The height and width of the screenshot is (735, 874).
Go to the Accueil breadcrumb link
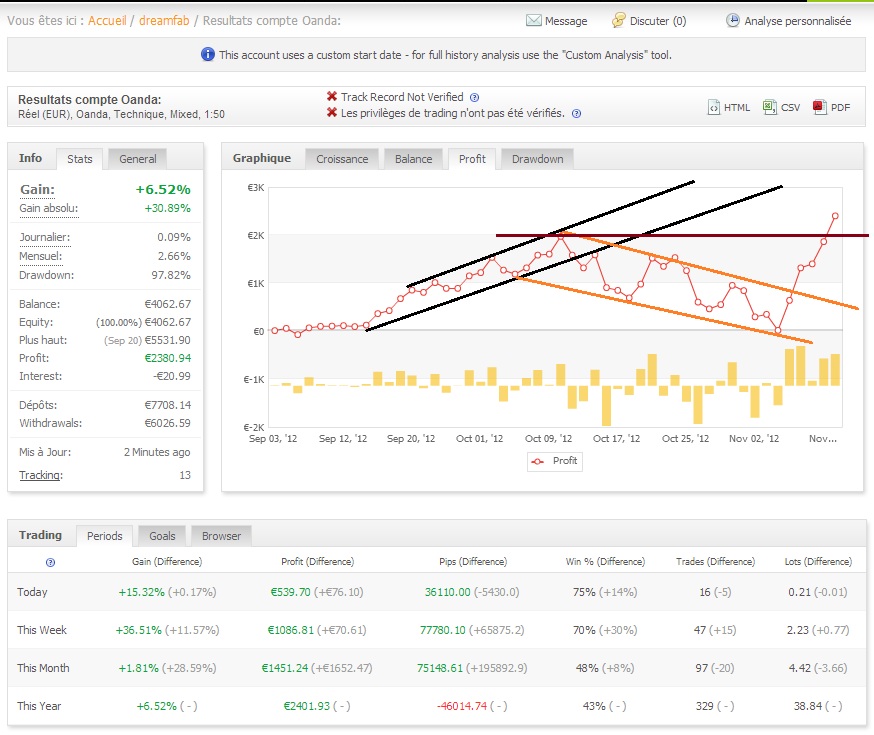coord(107,20)
